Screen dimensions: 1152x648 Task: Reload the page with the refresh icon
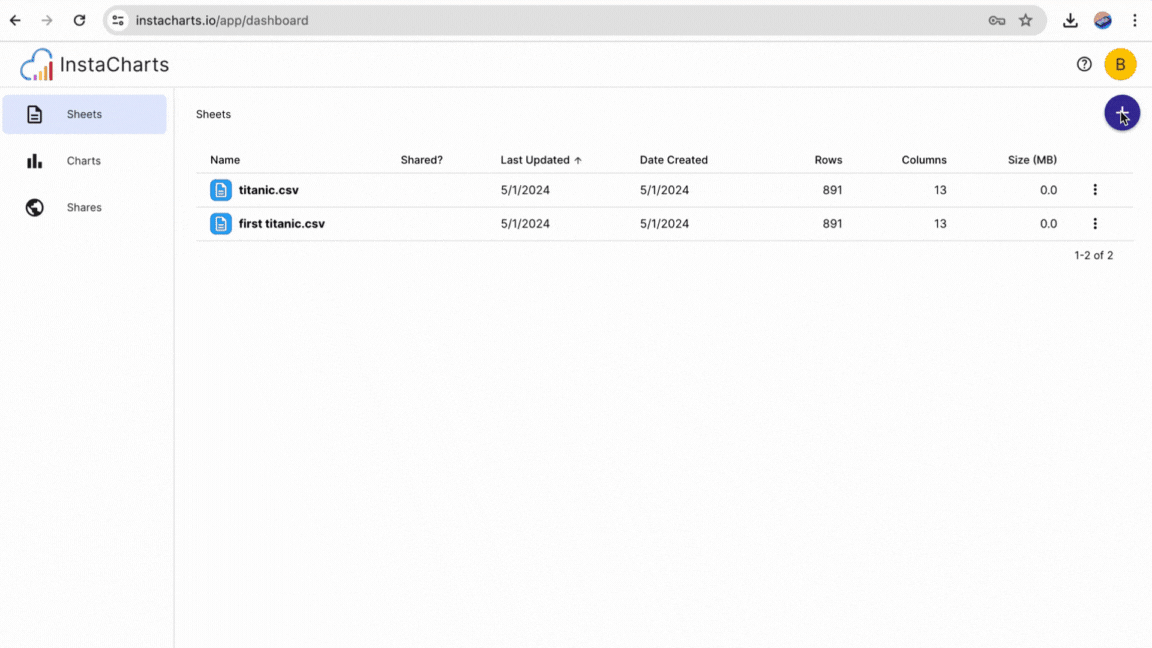(x=79, y=21)
